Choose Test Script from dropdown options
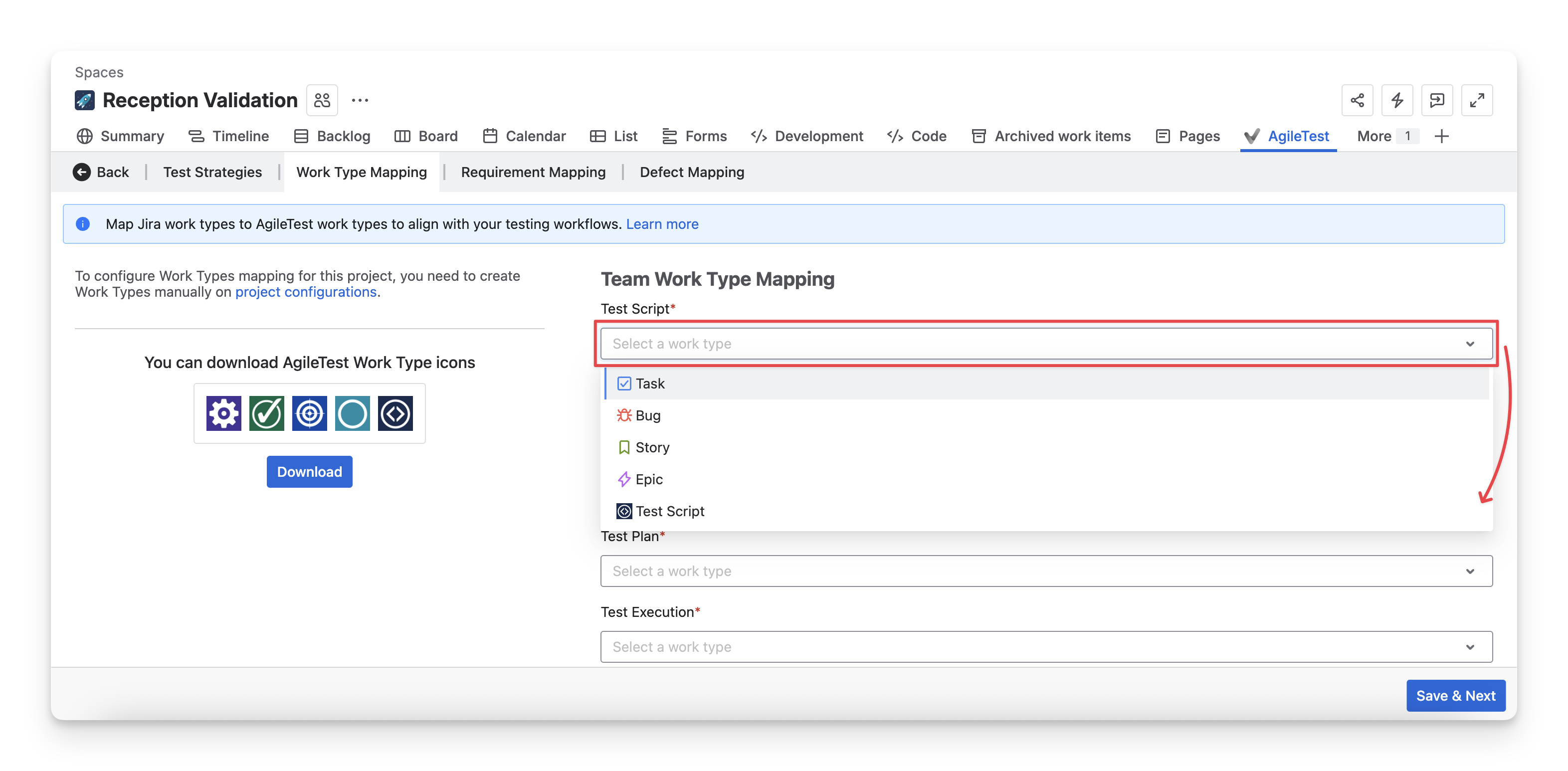 (669, 511)
